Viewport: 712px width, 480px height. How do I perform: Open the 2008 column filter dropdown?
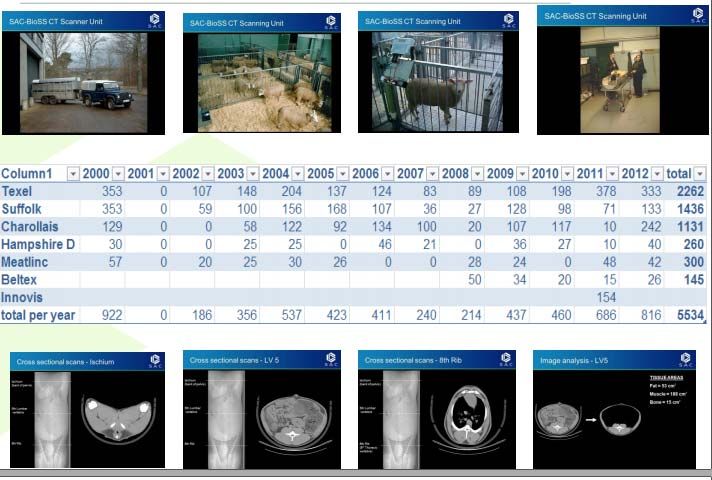click(x=478, y=173)
